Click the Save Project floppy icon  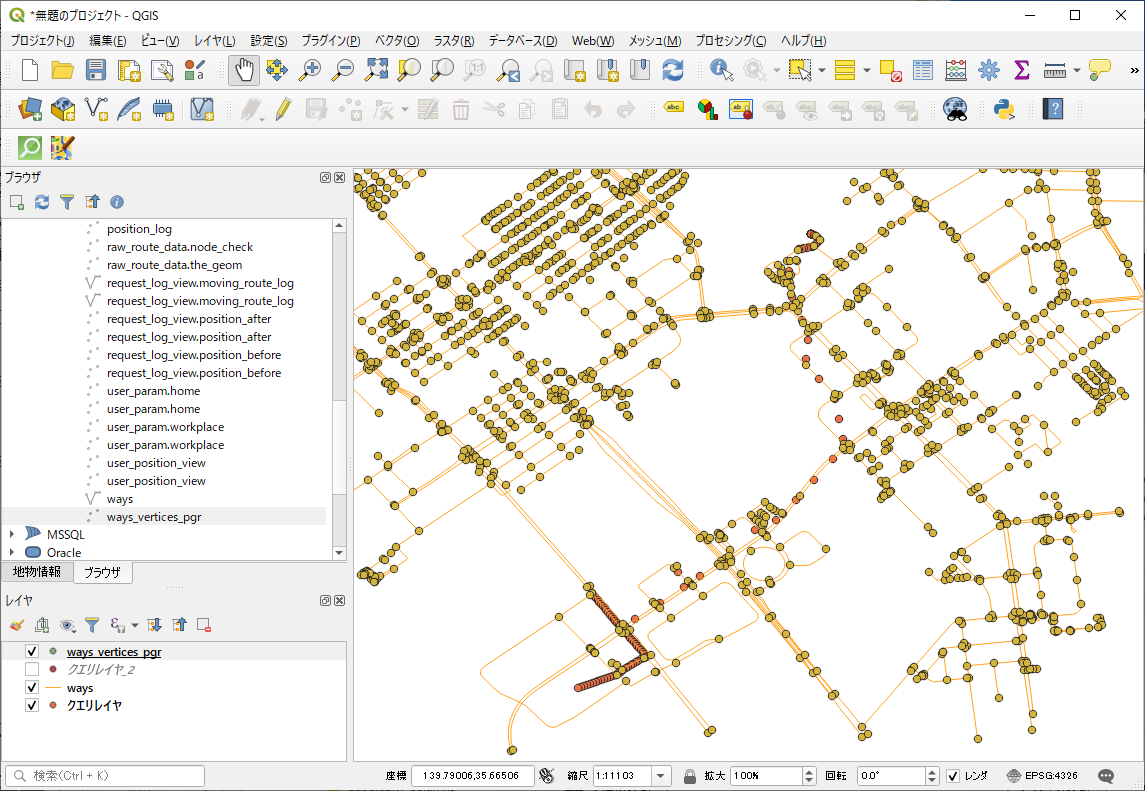[96, 70]
